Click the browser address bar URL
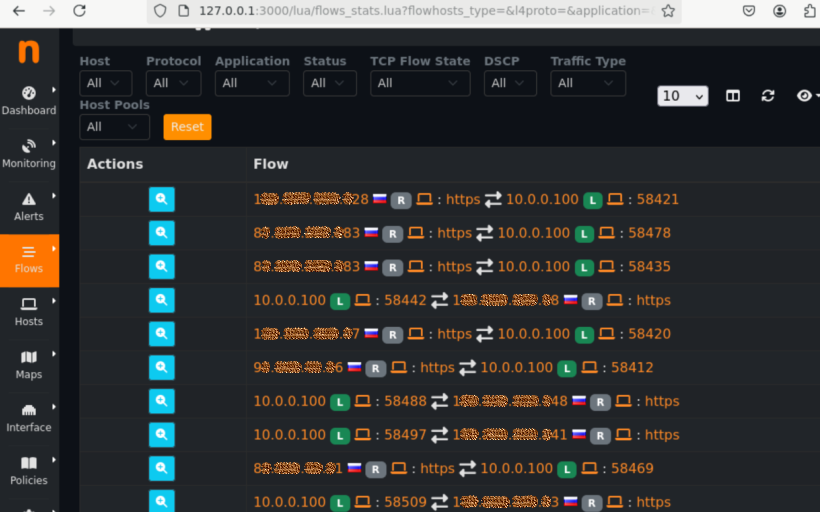 (x=426, y=11)
